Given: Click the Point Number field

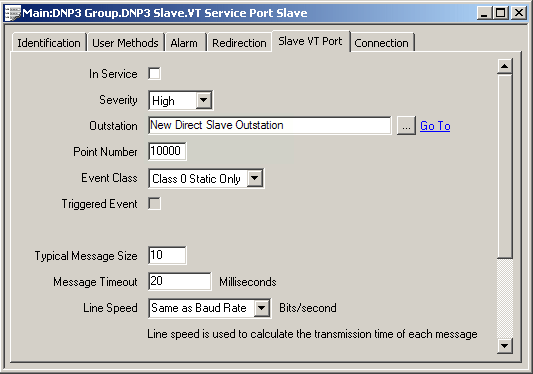Looking at the screenshot, I should pyautogui.click(x=167, y=151).
